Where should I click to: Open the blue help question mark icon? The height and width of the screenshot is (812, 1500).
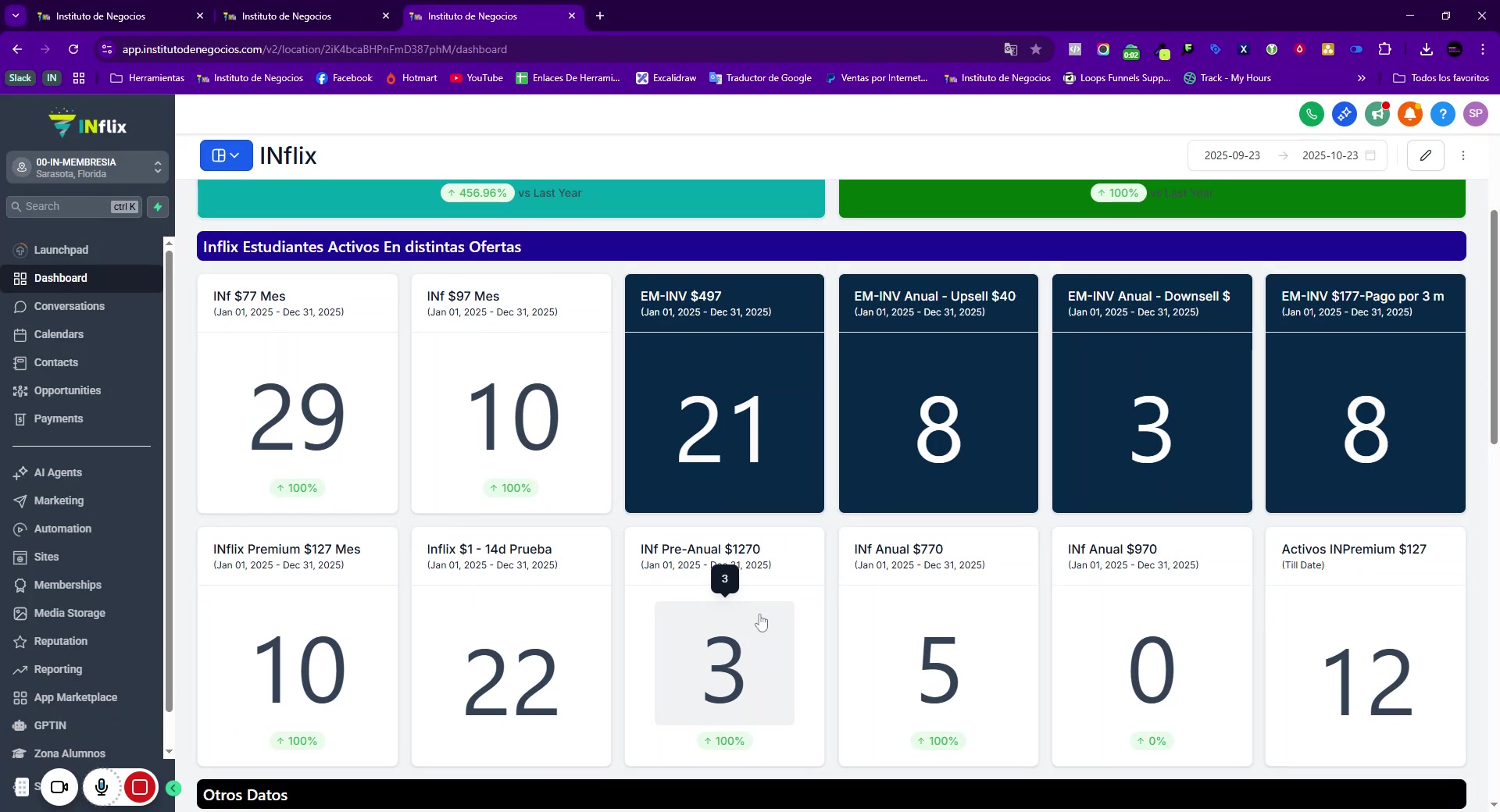coord(1443,114)
